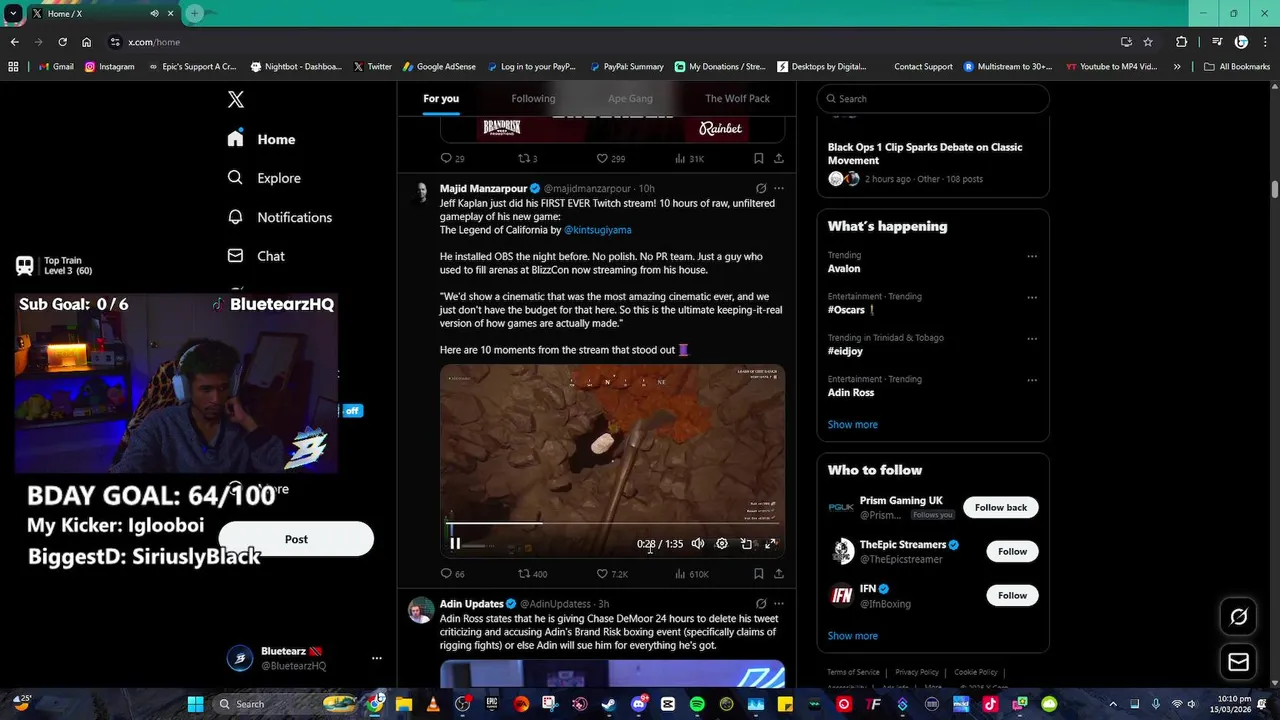1280x720 pixels.
Task: Open Spotify from the taskbar
Action: point(697,704)
